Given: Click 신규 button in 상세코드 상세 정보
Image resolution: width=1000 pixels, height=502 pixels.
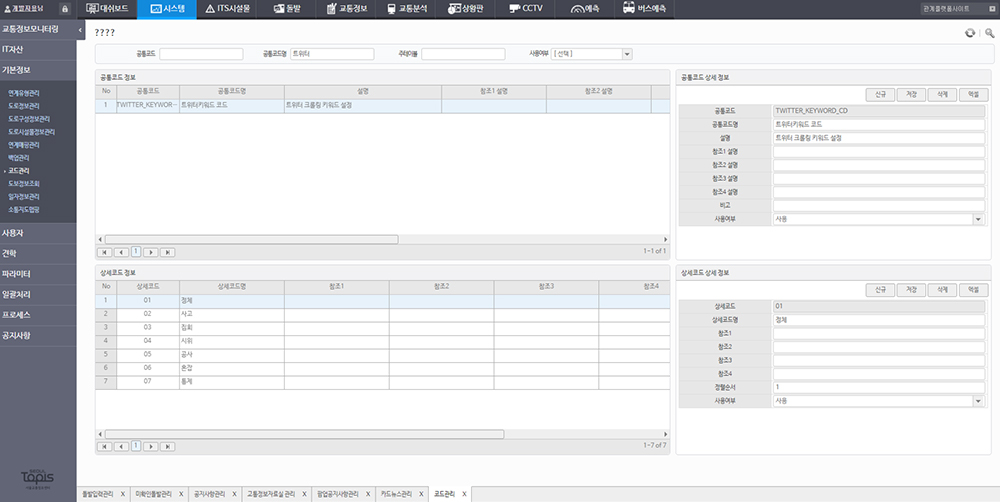Looking at the screenshot, I should (x=881, y=289).
